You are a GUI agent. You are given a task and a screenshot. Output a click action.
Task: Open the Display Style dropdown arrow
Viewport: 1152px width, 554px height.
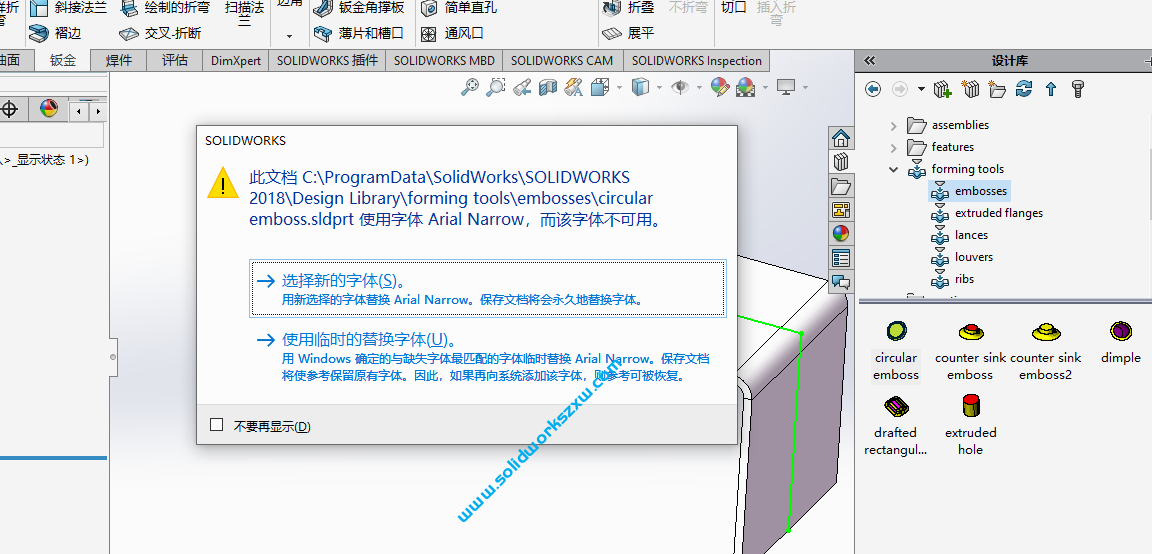659,87
